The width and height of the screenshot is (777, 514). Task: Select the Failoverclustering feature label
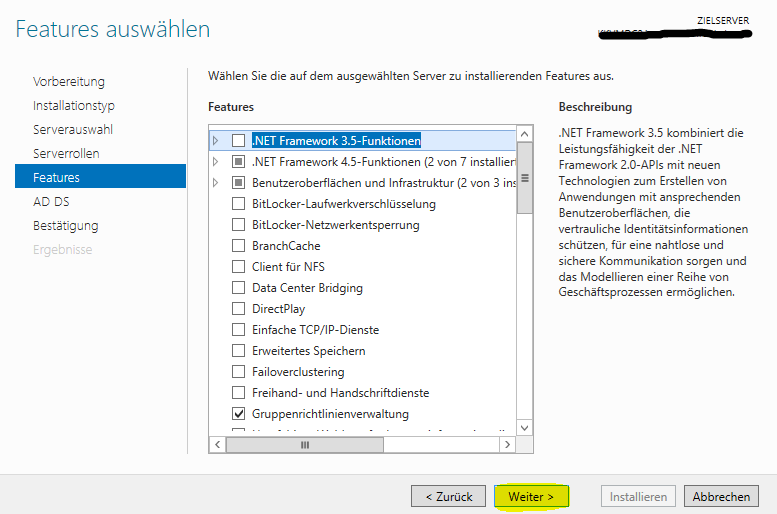298,372
